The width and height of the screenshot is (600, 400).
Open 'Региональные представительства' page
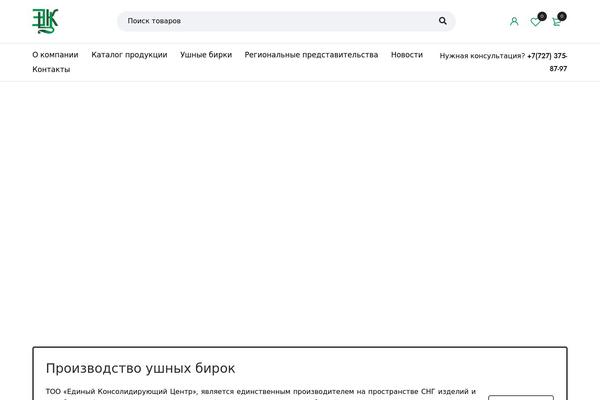coord(311,55)
